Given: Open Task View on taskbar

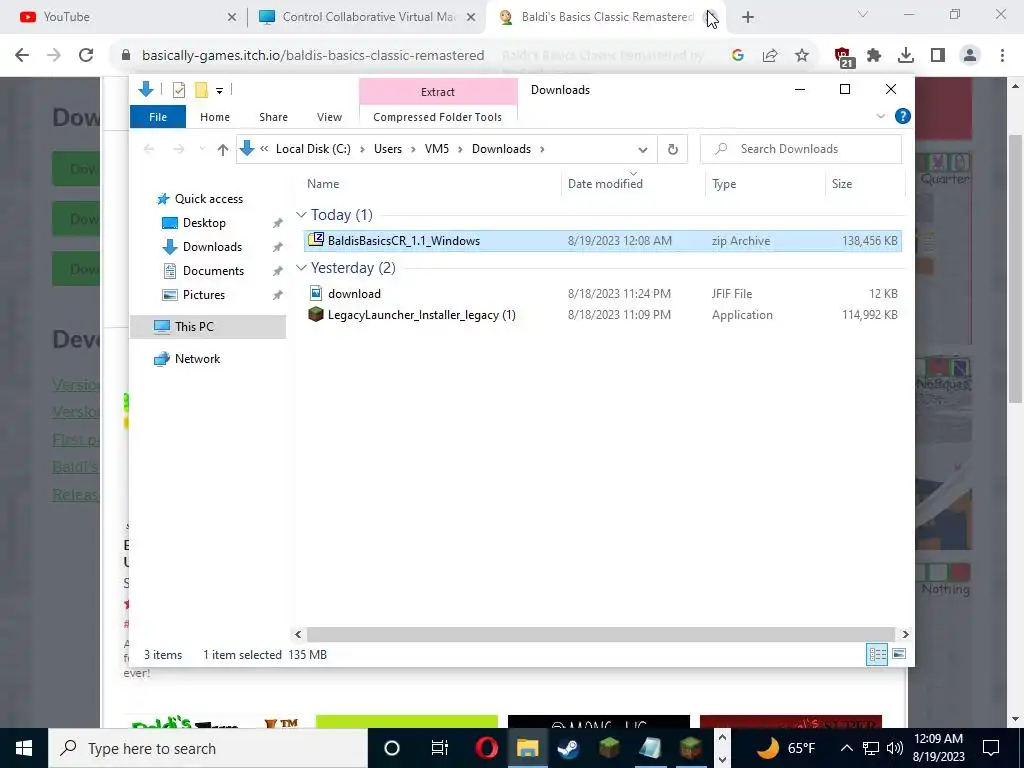Looking at the screenshot, I should click(x=440, y=748).
